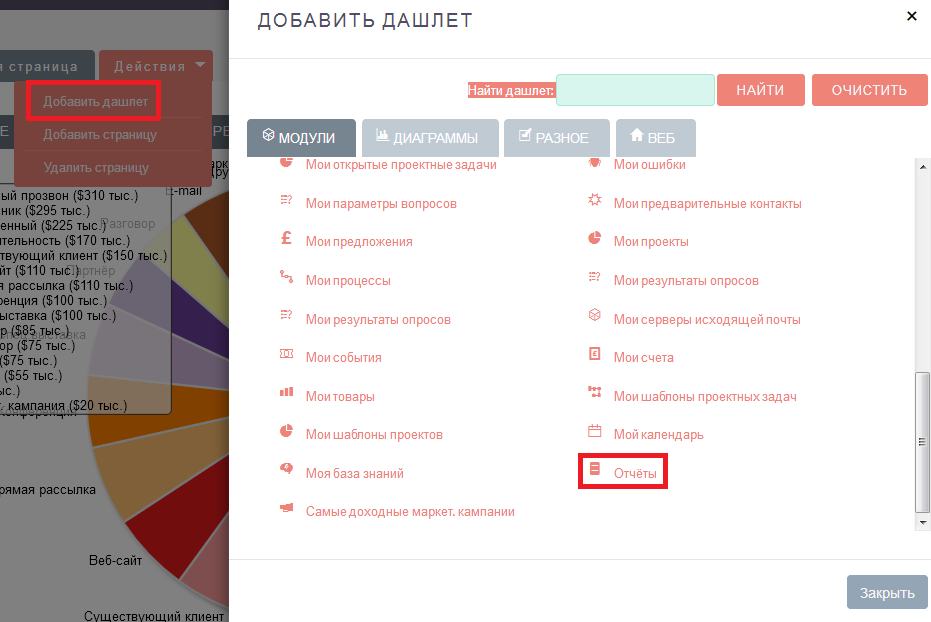Click the report icon beside Отчёты

[593, 471]
